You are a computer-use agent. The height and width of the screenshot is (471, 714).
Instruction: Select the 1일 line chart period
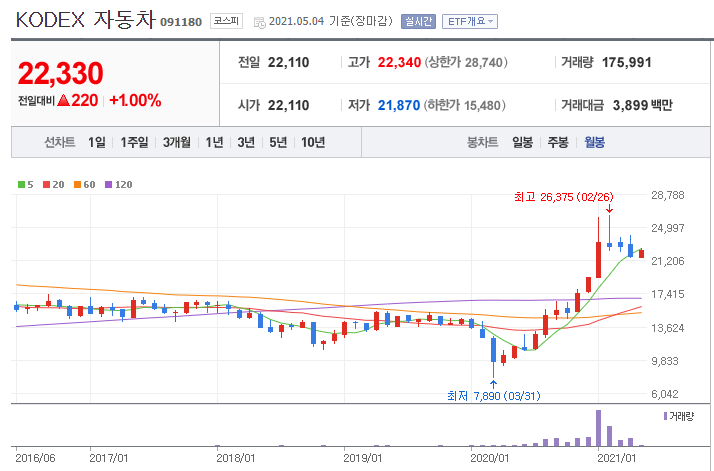(x=97, y=143)
